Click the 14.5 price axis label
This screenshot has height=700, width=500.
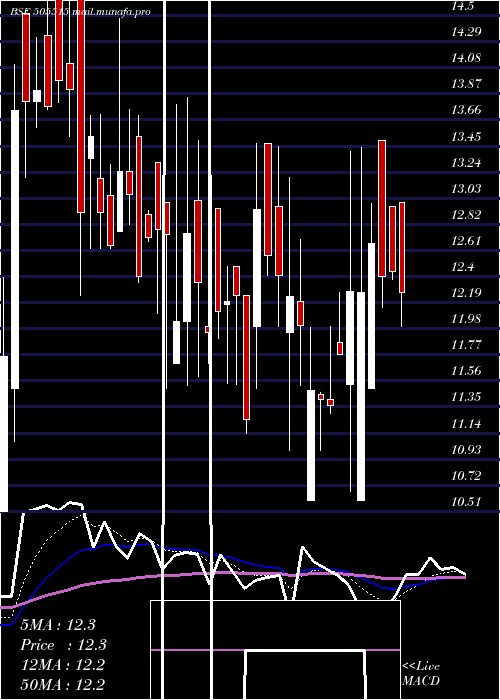pos(464,6)
